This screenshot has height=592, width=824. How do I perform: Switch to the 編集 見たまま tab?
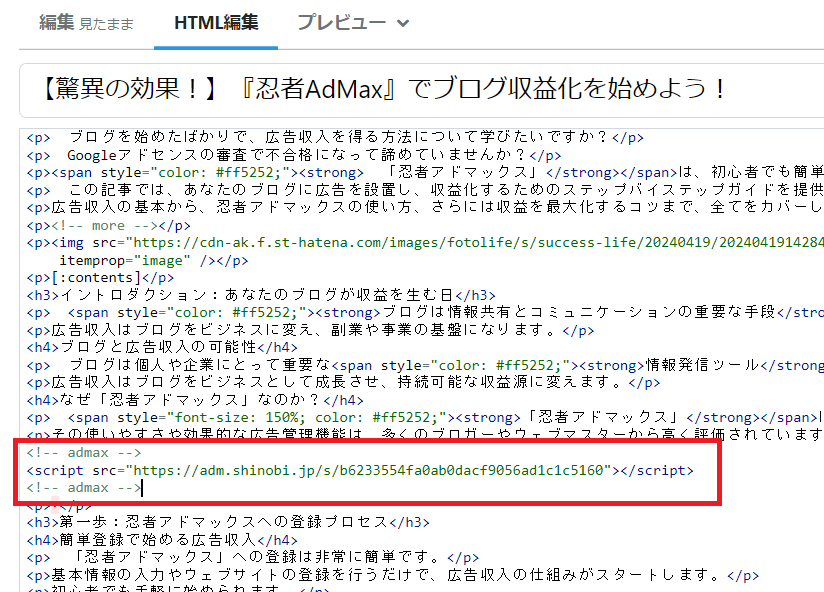(x=86, y=23)
